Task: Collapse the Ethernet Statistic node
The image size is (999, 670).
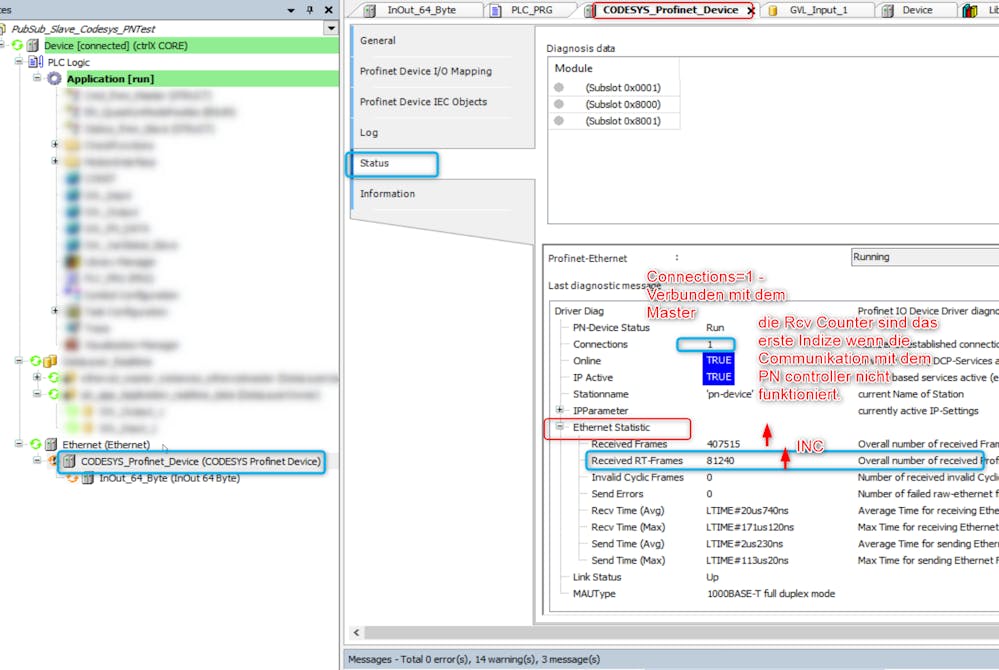Action: (x=560, y=427)
